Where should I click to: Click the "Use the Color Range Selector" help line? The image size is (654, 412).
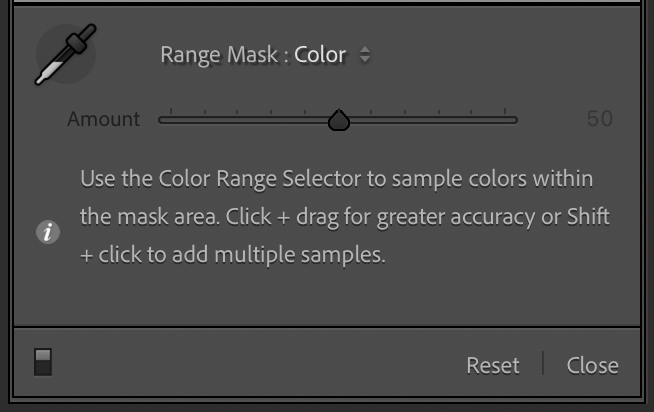336,179
